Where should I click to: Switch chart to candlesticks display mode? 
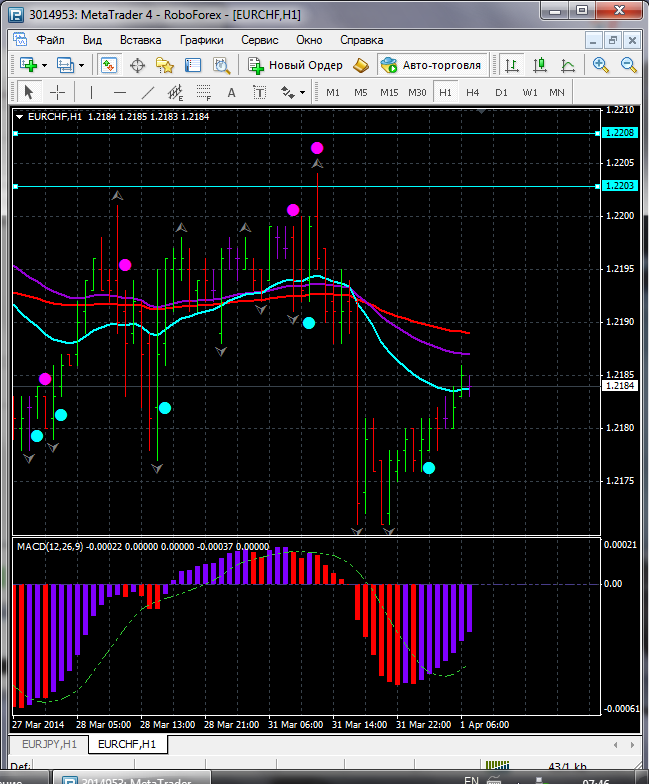pos(540,65)
